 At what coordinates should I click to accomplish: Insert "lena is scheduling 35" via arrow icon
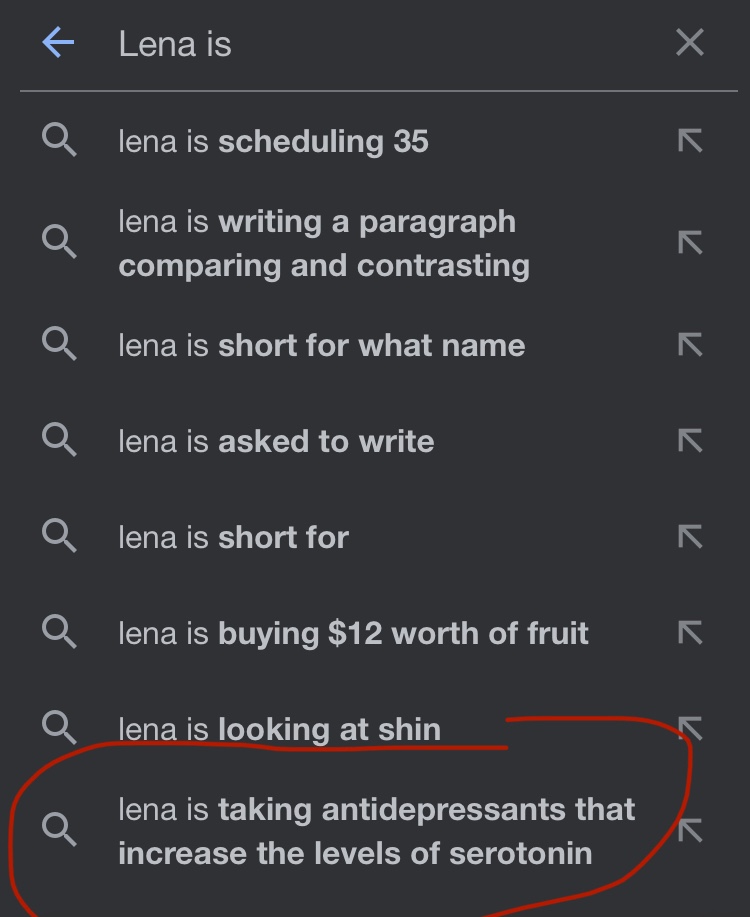690,141
